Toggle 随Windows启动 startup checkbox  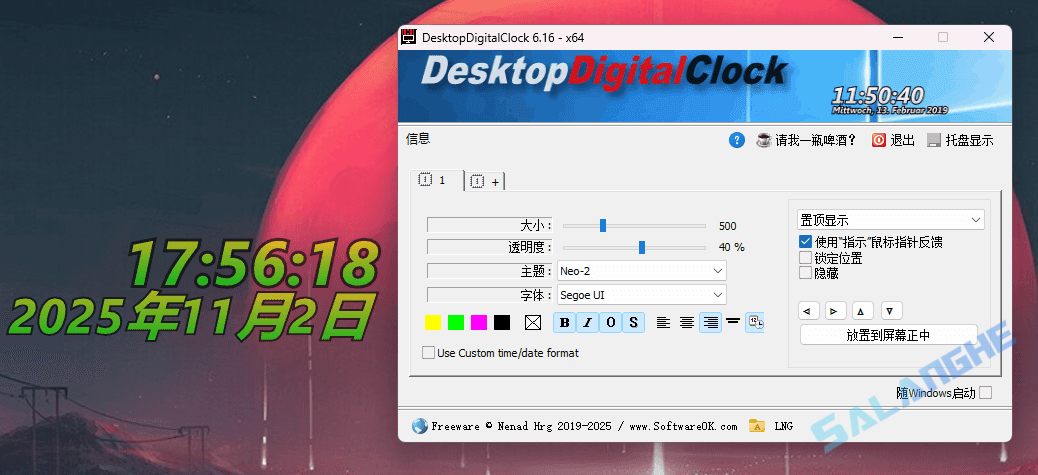click(x=986, y=392)
